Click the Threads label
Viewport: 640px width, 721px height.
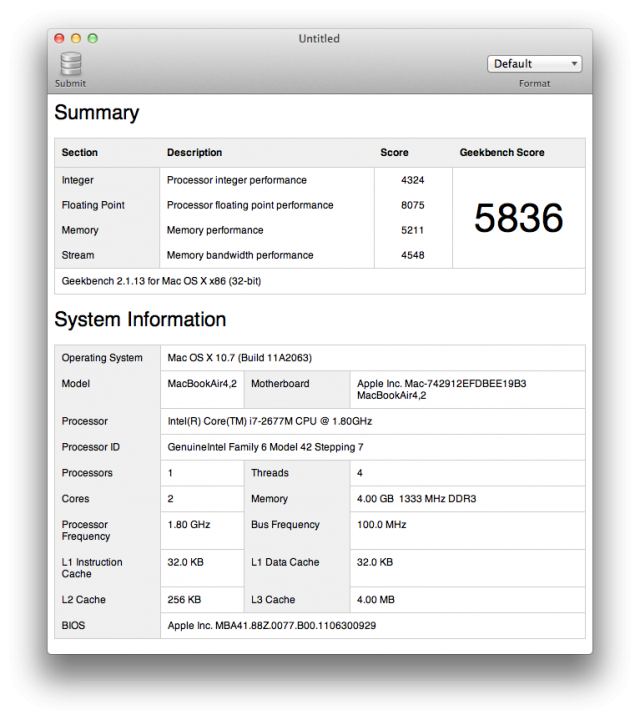coord(270,473)
